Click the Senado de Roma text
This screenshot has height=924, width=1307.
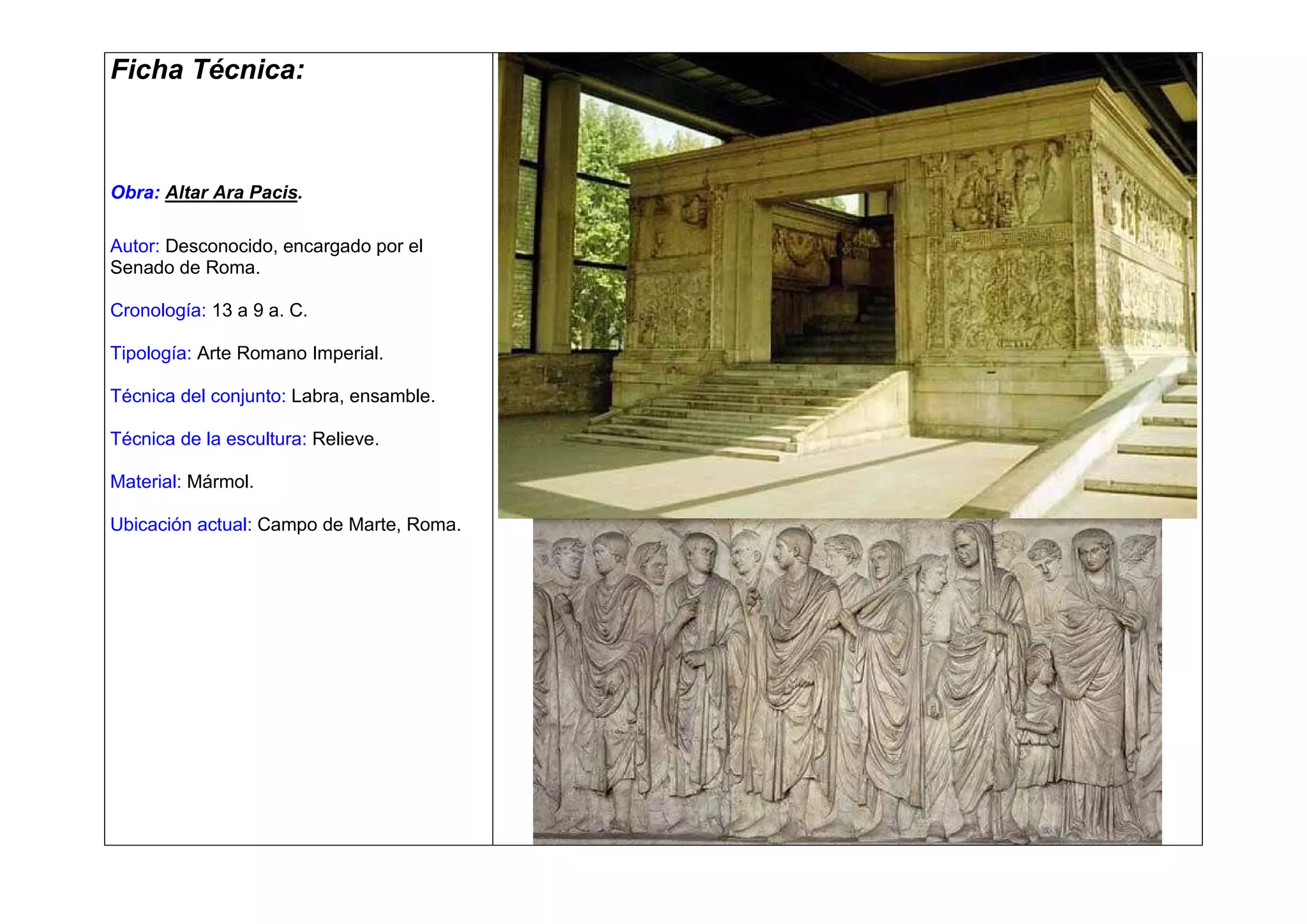click(x=185, y=268)
